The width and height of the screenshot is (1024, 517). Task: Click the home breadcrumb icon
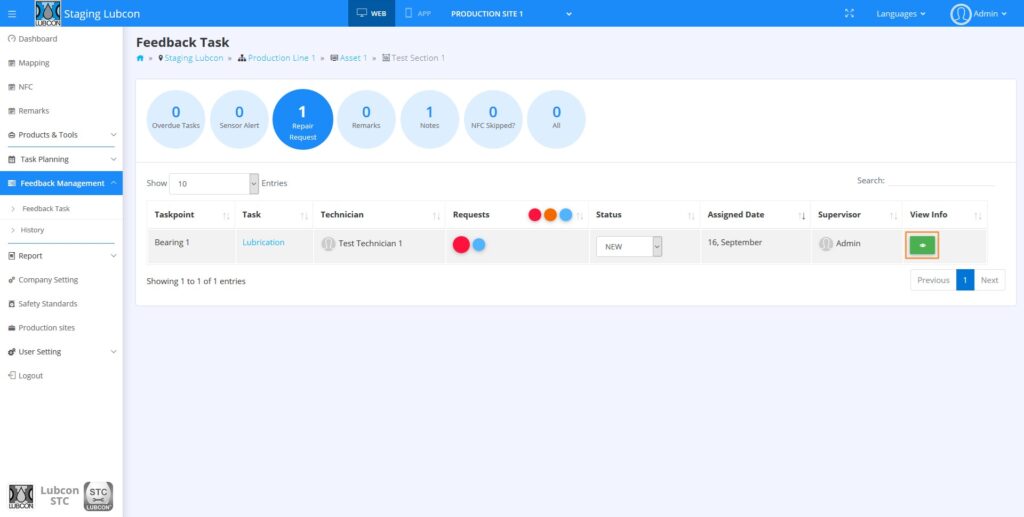point(140,58)
